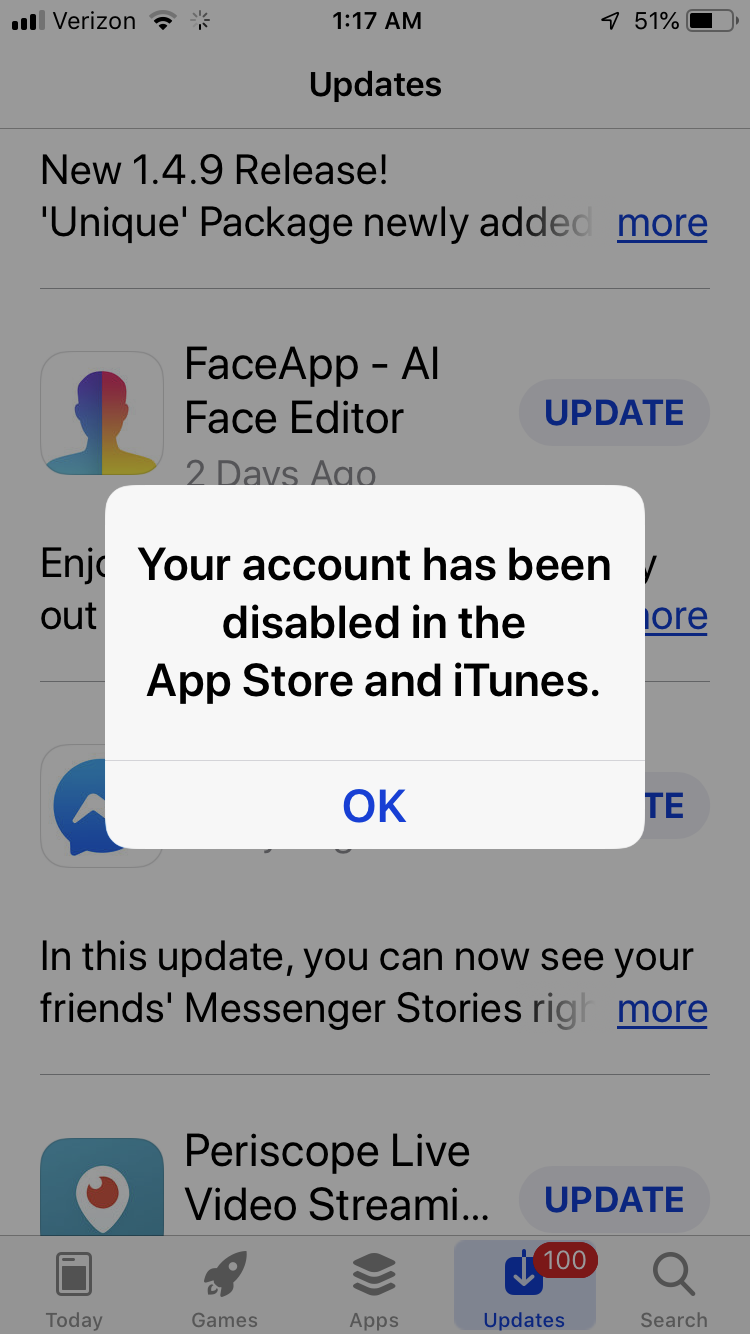
Task: Select the Updates tab download icon
Action: [524, 1275]
